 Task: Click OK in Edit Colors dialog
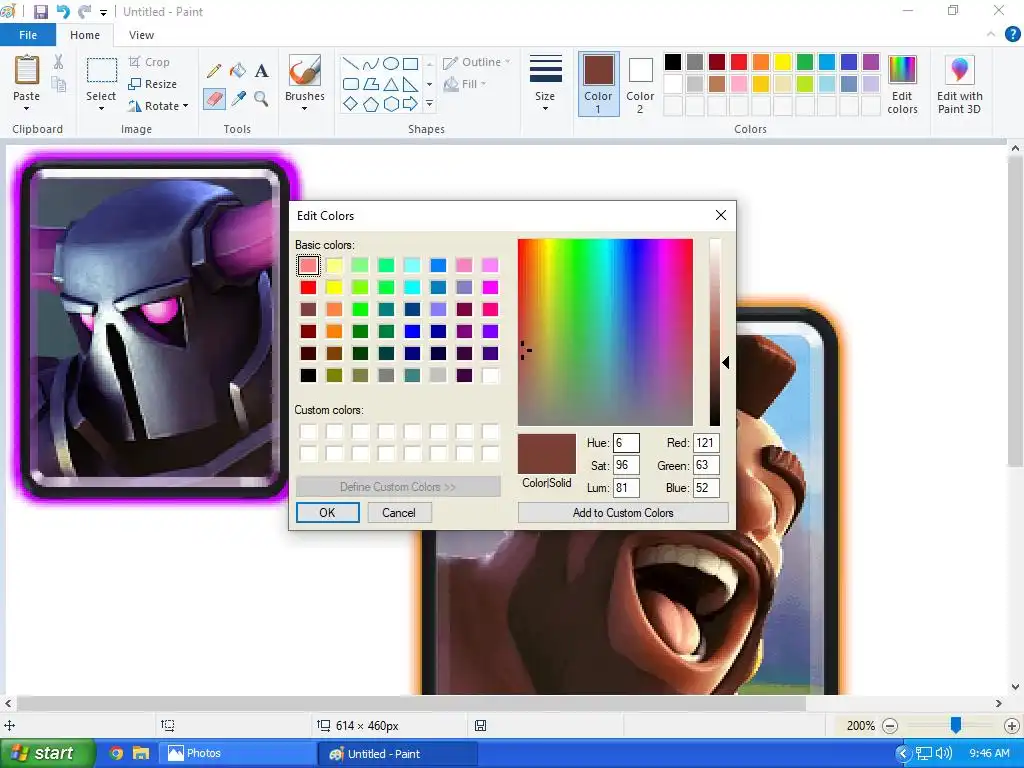coord(327,513)
